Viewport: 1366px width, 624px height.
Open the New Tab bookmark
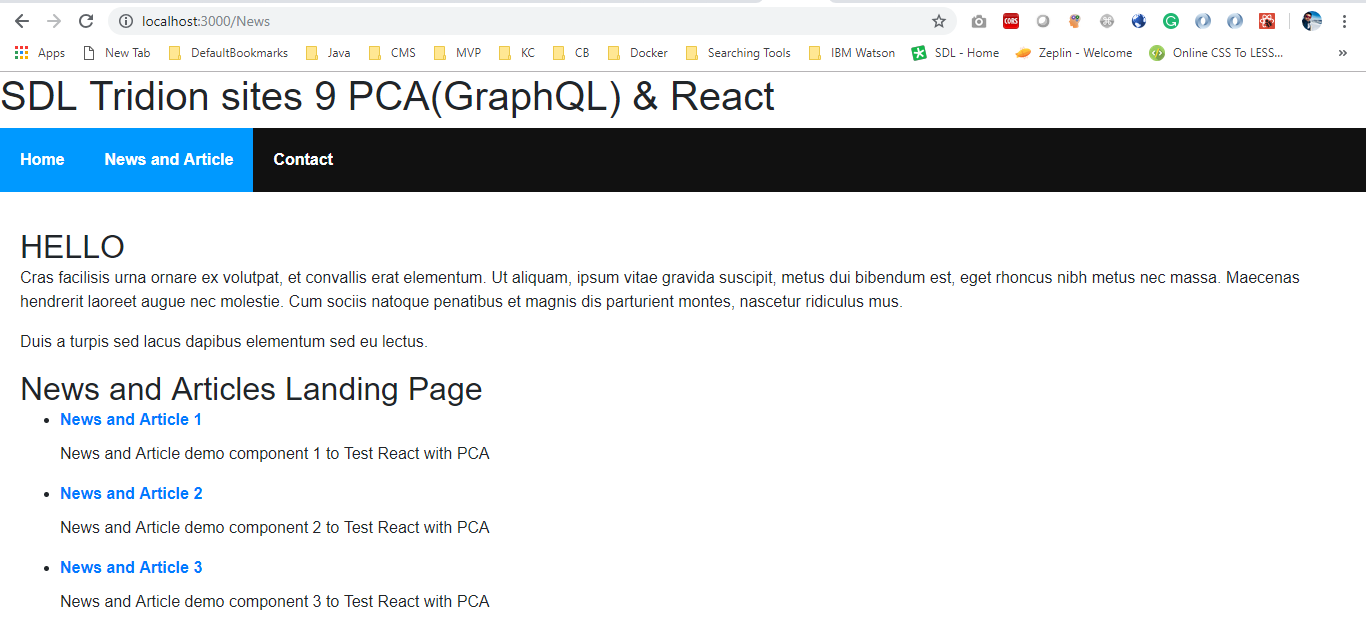(116, 53)
